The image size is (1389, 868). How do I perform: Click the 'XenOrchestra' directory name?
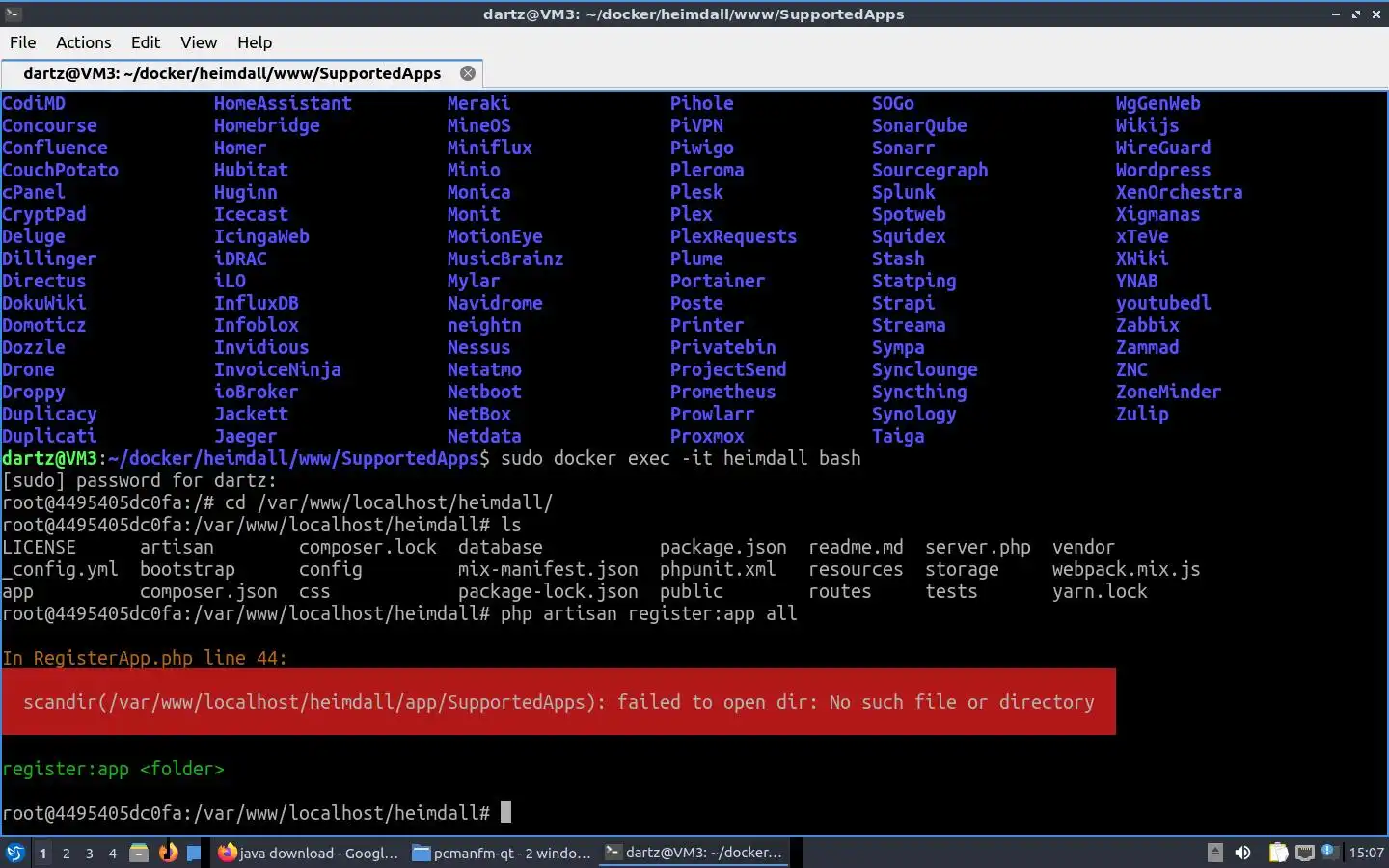[x=1180, y=192]
